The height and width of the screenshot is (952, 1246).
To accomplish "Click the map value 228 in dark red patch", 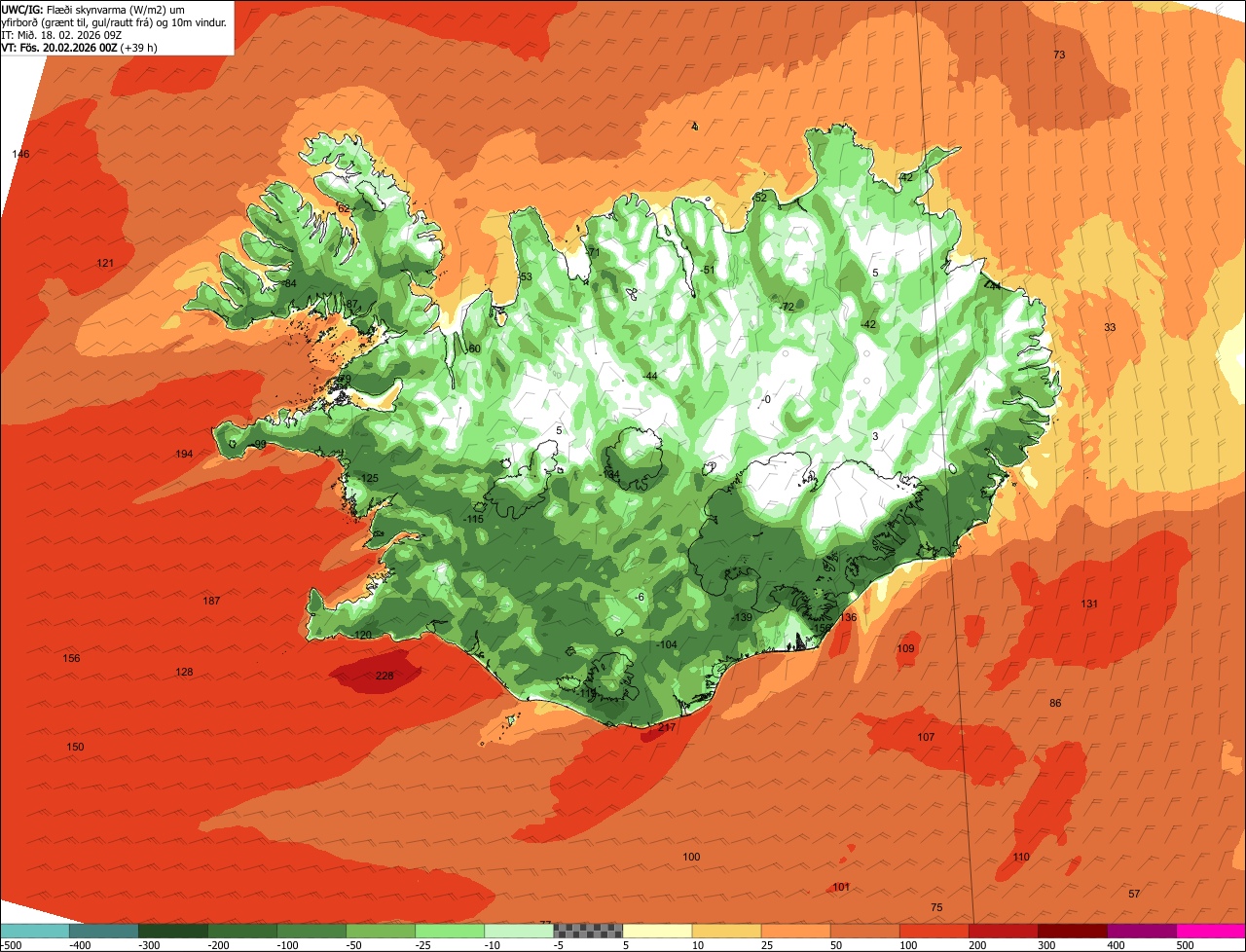I will point(385,676).
